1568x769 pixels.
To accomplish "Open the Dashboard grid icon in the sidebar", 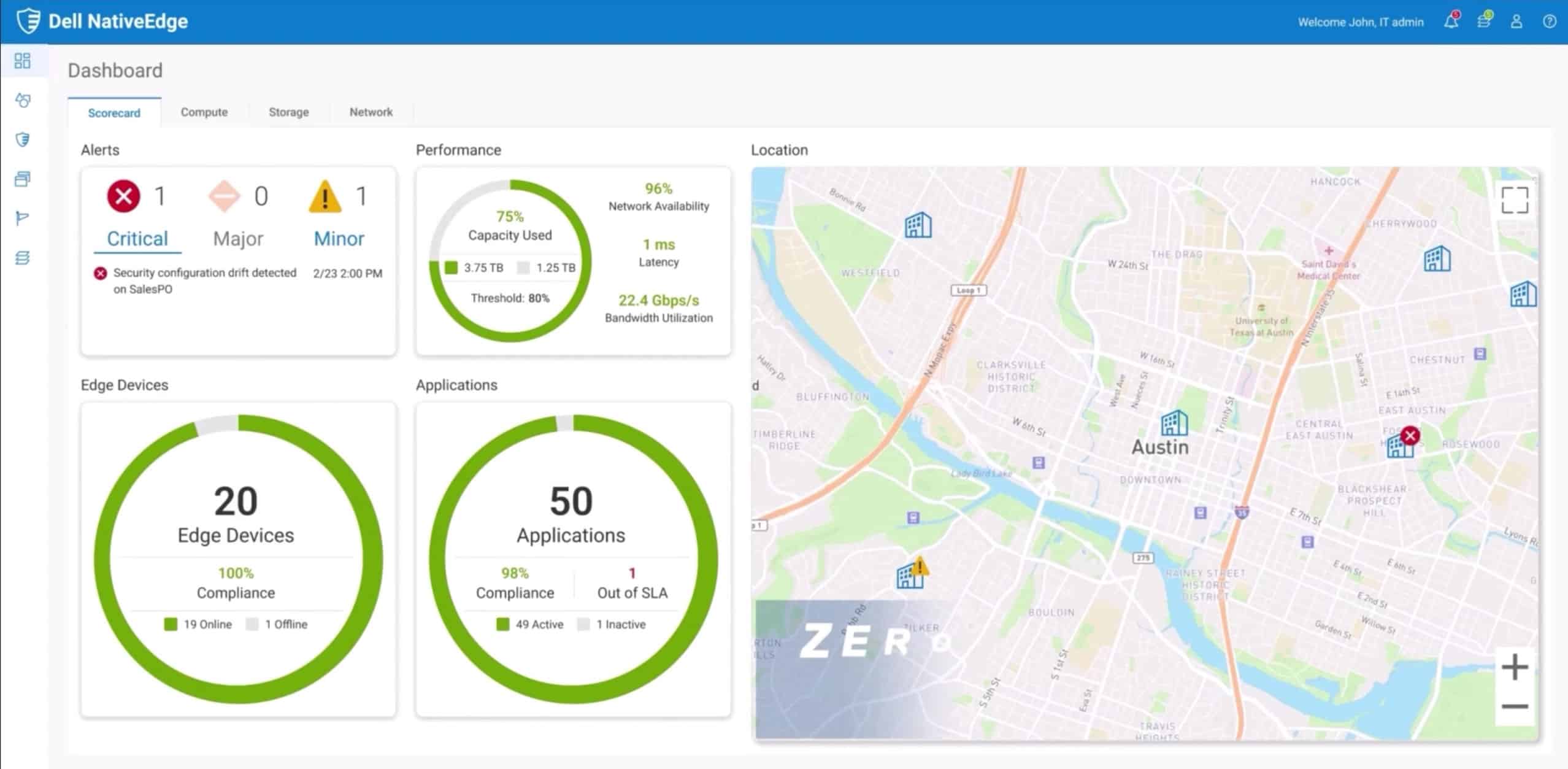I will 23,61.
